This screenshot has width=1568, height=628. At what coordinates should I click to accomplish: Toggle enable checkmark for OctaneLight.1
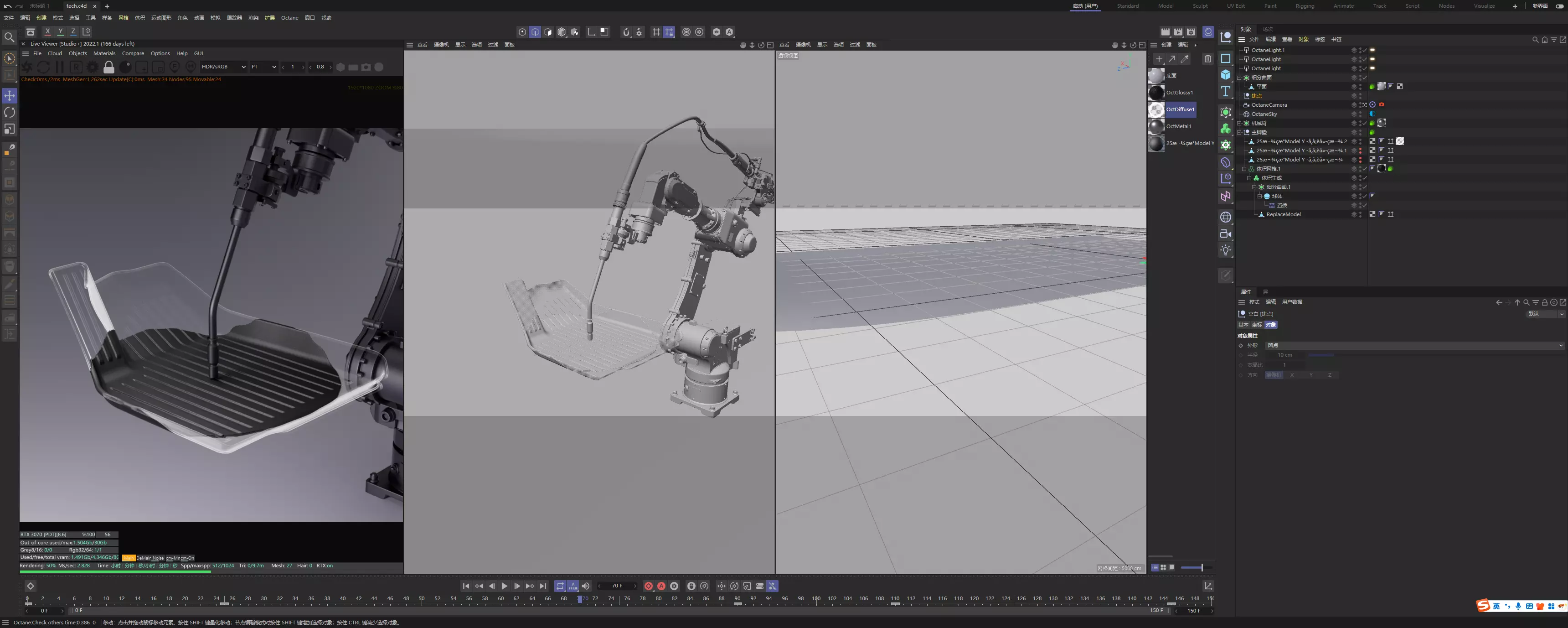[x=1364, y=50]
